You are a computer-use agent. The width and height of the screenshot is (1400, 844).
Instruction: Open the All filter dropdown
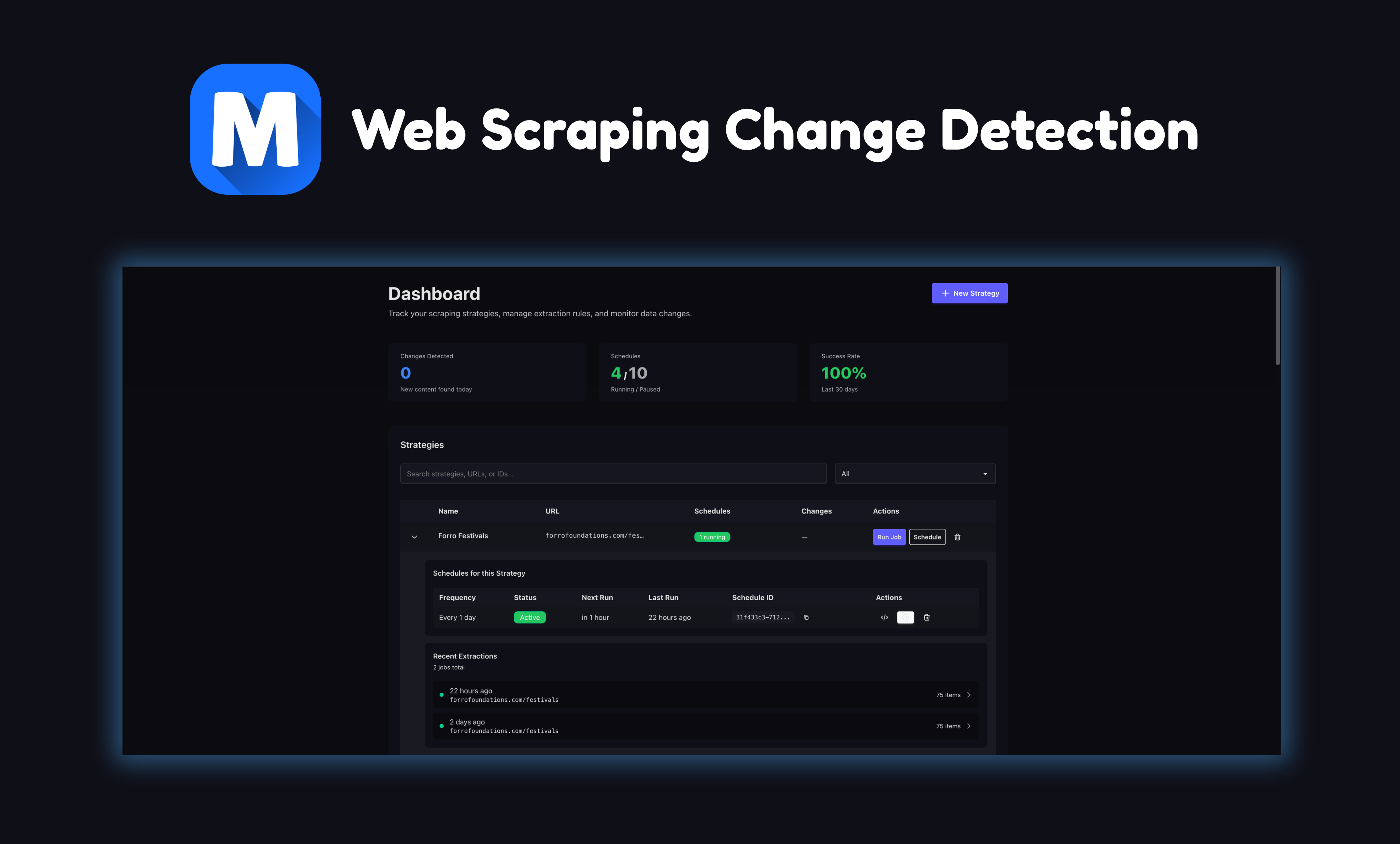[915, 474]
